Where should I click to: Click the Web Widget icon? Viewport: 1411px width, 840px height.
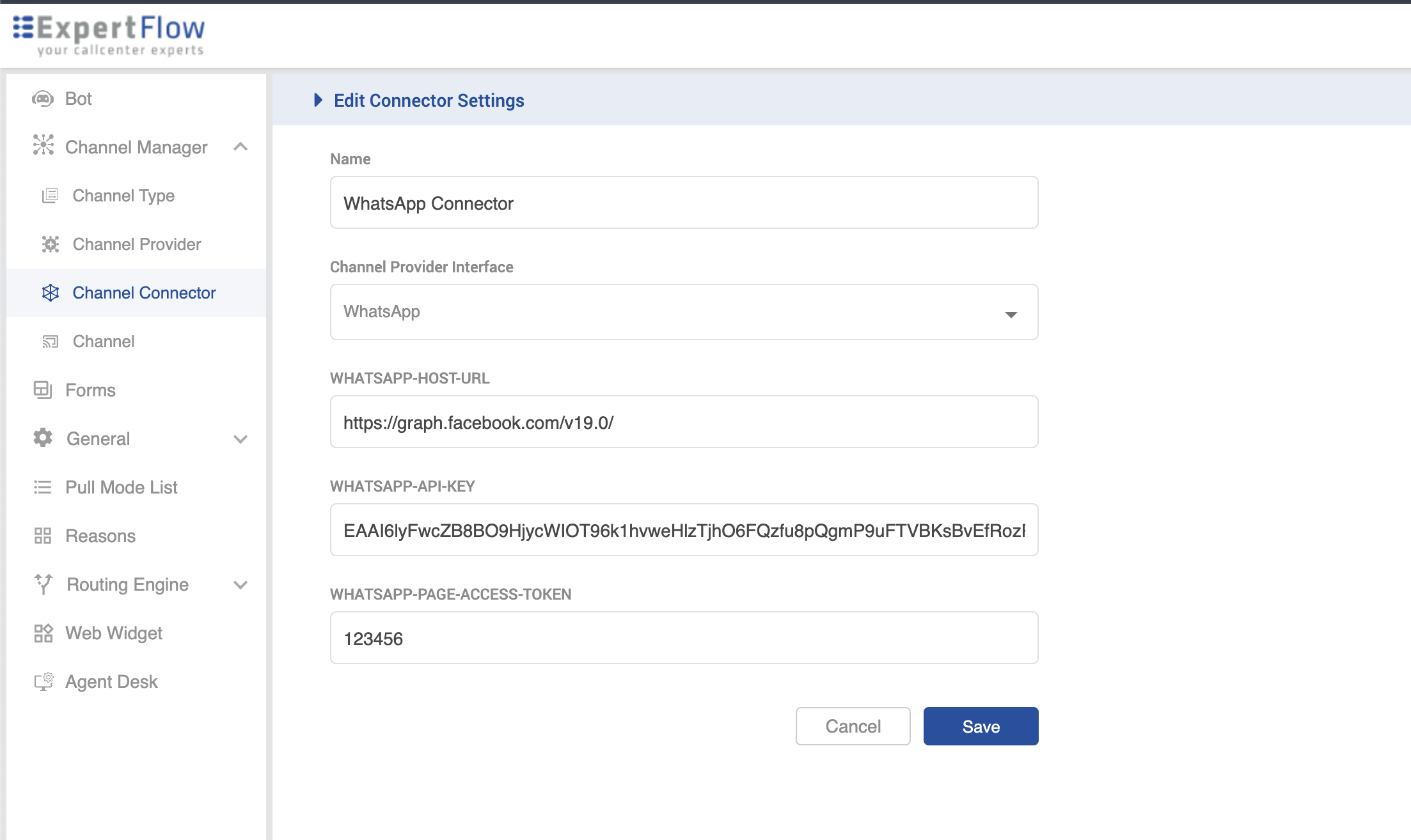pyautogui.click(x=43, y=633)
